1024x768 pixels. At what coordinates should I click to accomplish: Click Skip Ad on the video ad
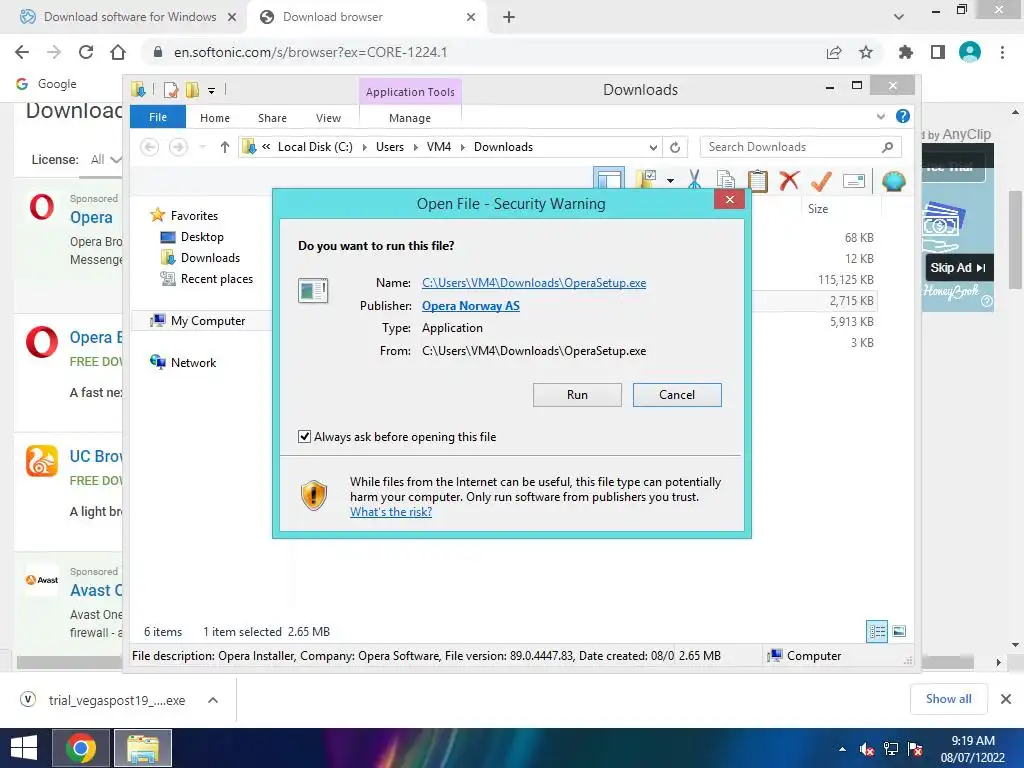click(958, 268)
